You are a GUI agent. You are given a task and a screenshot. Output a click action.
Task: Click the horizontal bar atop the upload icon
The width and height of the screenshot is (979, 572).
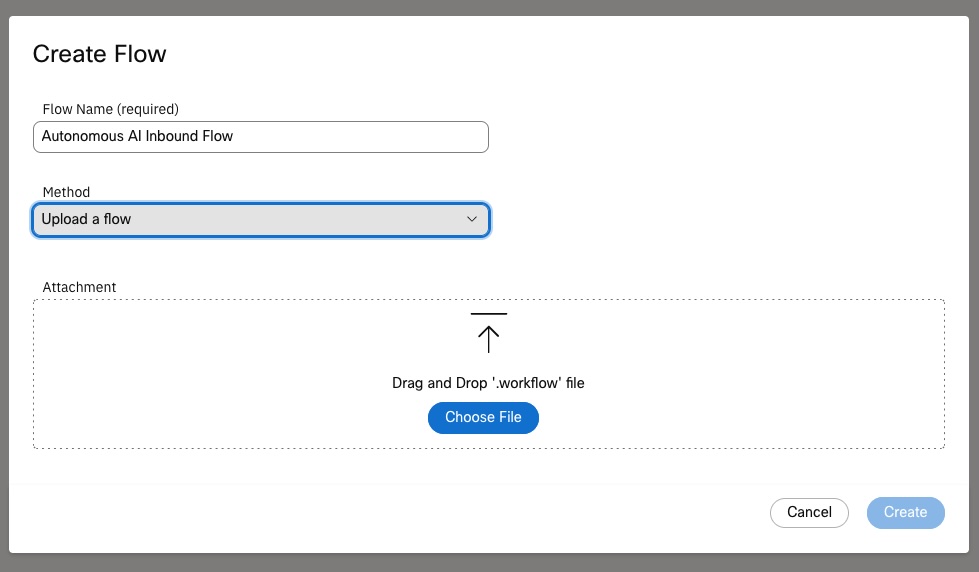488,314
